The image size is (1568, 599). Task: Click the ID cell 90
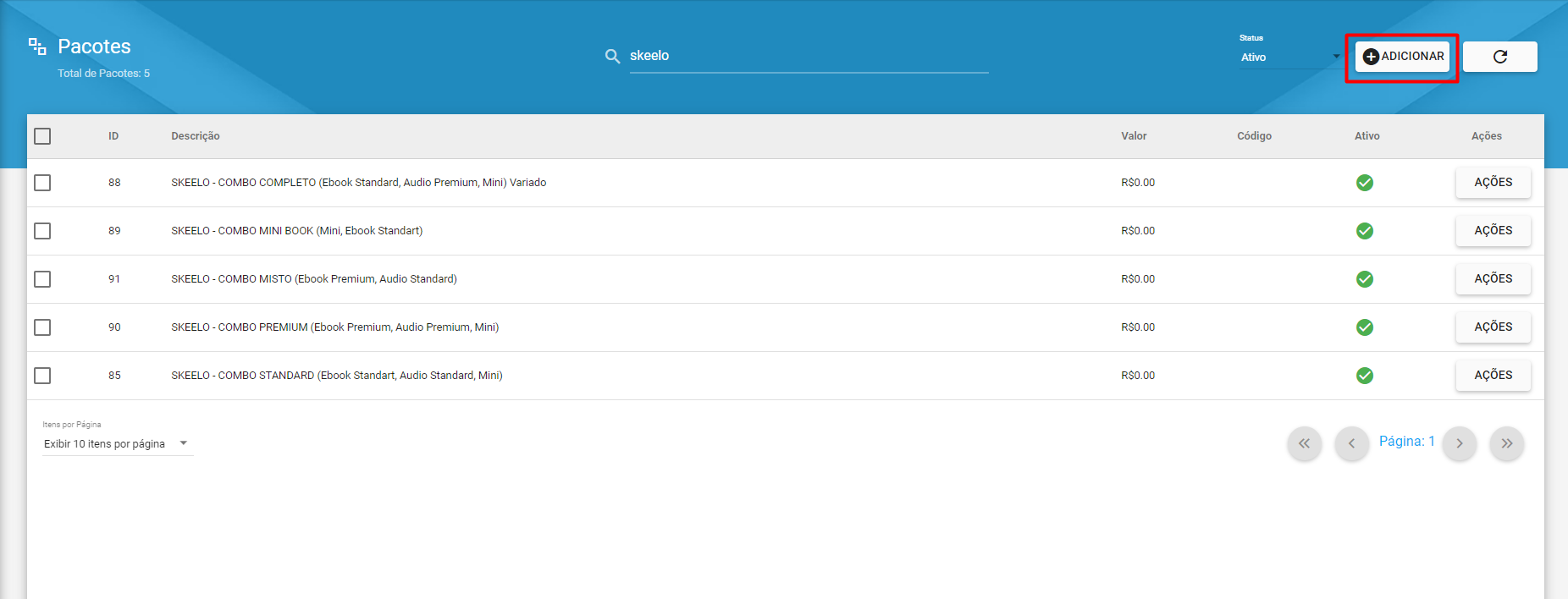(114, 327)
